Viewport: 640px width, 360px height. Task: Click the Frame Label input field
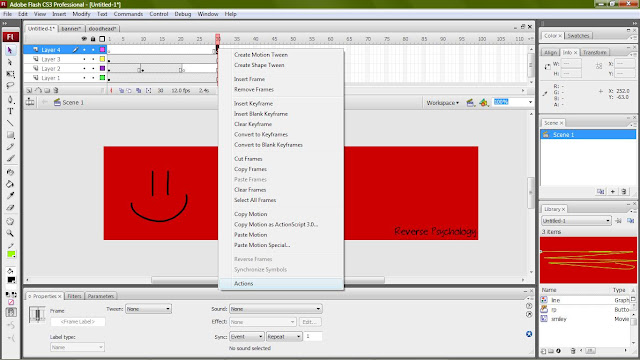click(78, 322)
